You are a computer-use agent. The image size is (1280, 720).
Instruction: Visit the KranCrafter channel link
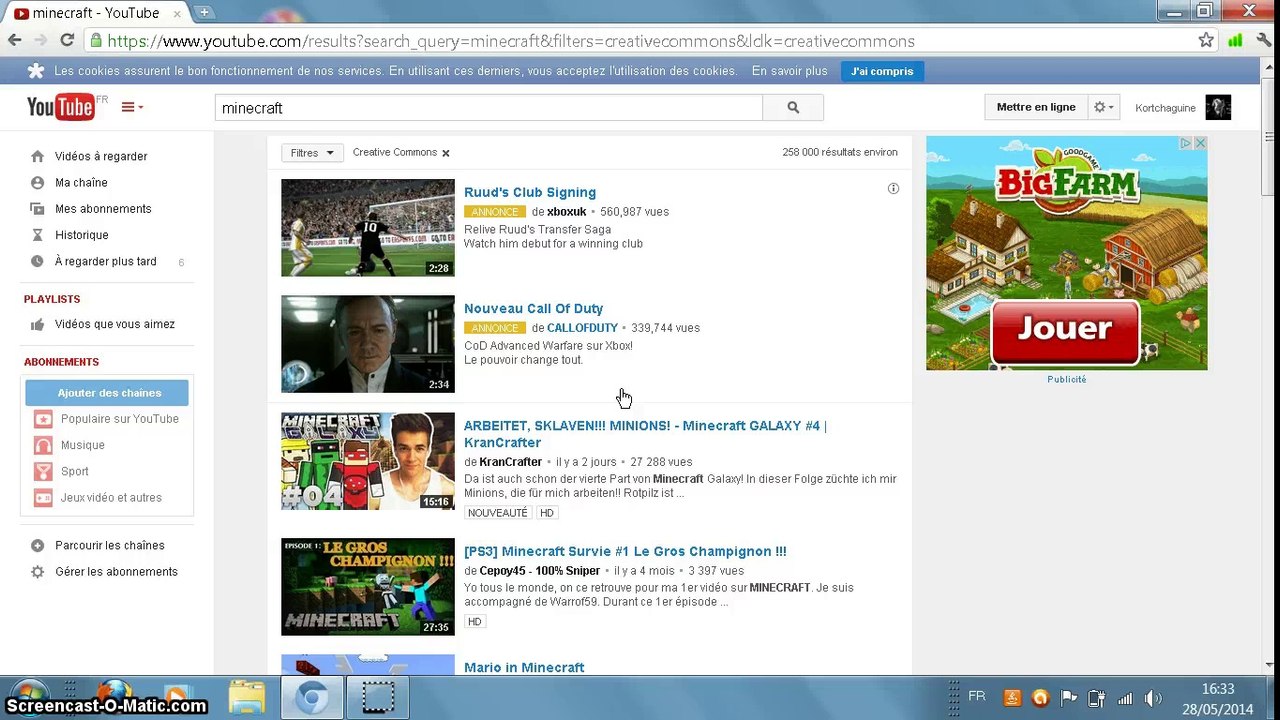[x=510, y=462]
